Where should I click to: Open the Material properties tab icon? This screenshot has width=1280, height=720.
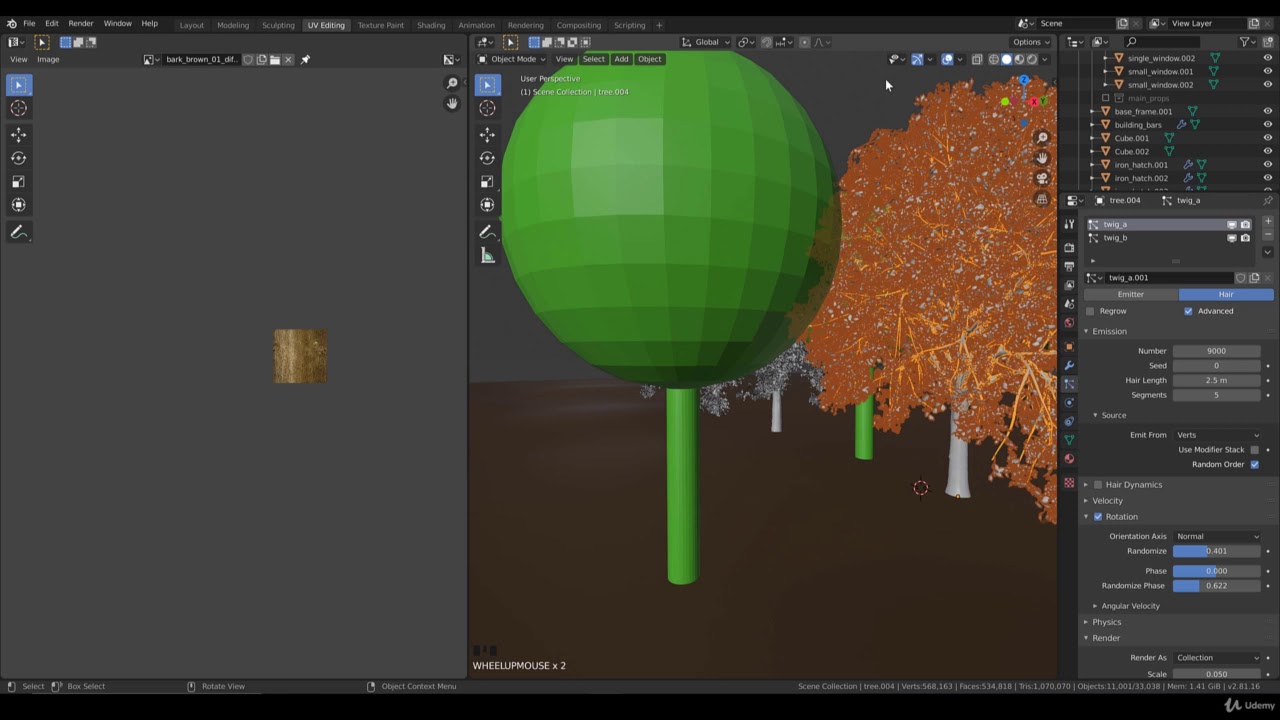(1069, 459)
